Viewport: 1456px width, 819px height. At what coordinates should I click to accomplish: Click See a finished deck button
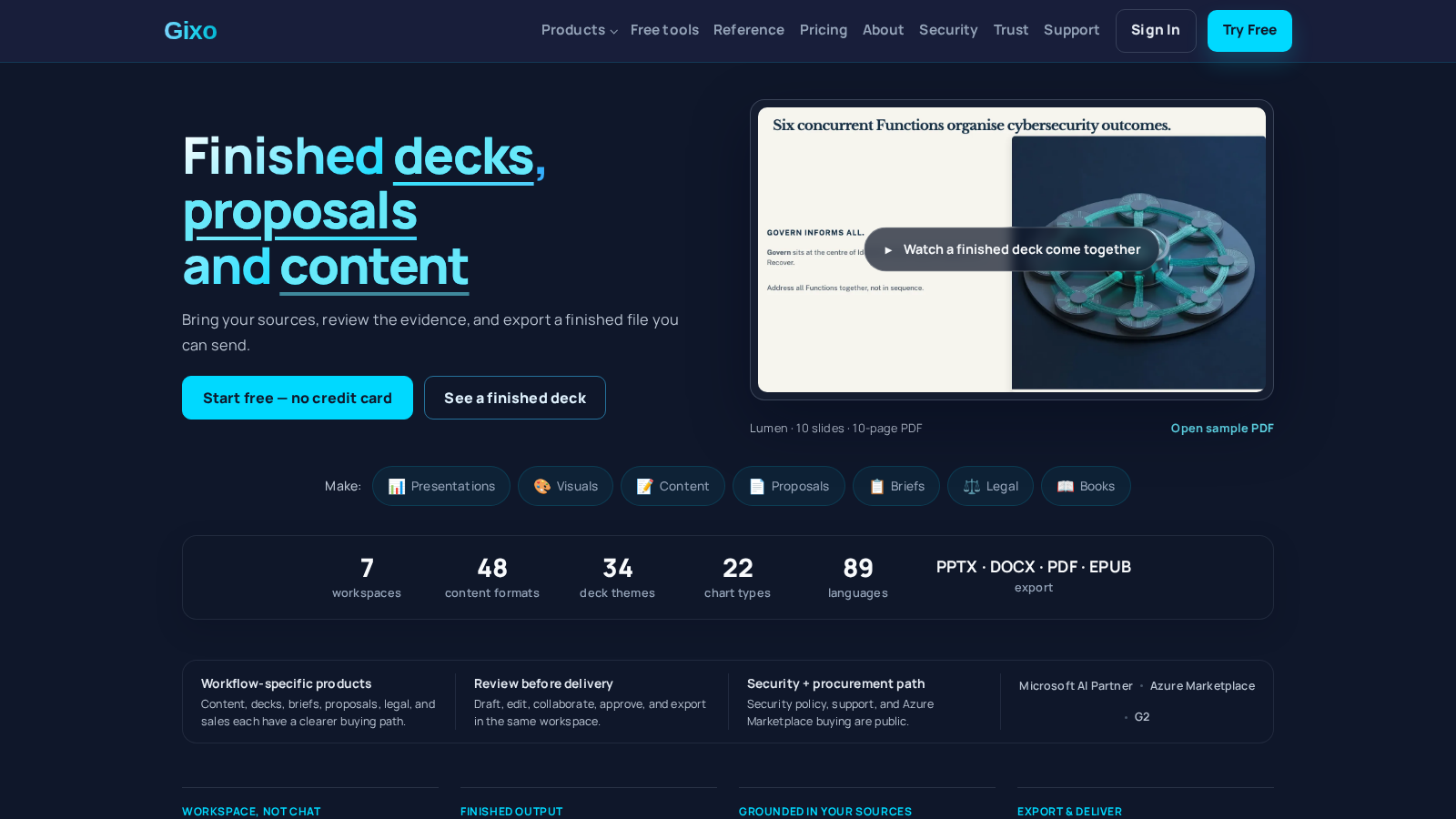[x=515, y=398]
